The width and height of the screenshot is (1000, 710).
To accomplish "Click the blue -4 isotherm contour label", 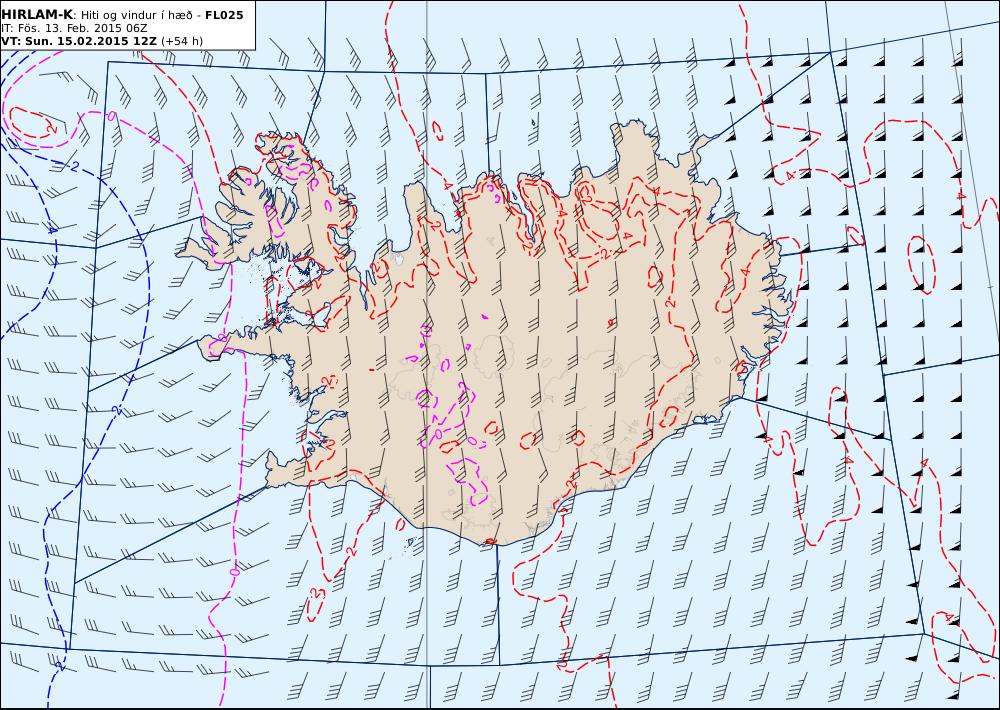I will pos(52,229).
